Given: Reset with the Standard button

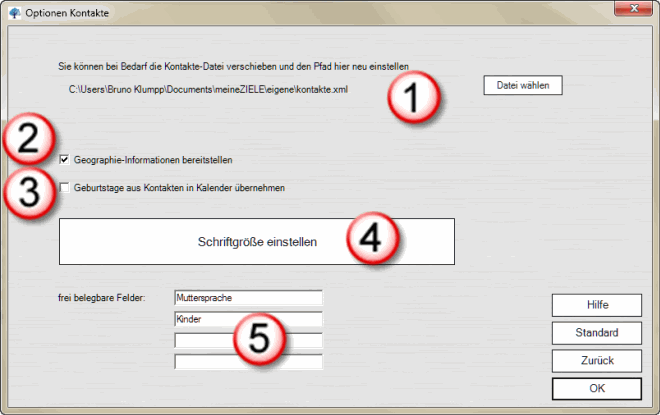Looking at the screenshot, I should pos(595,333).
